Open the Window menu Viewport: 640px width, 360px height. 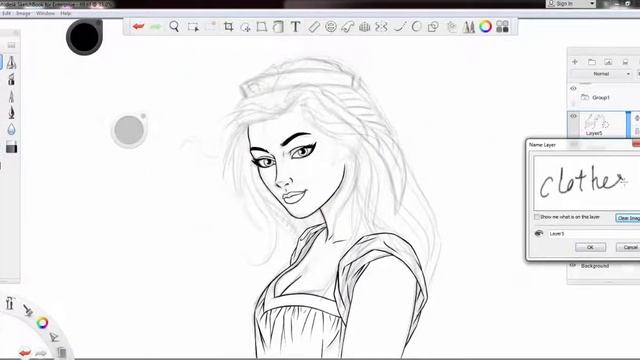click(x=45, y=13)
